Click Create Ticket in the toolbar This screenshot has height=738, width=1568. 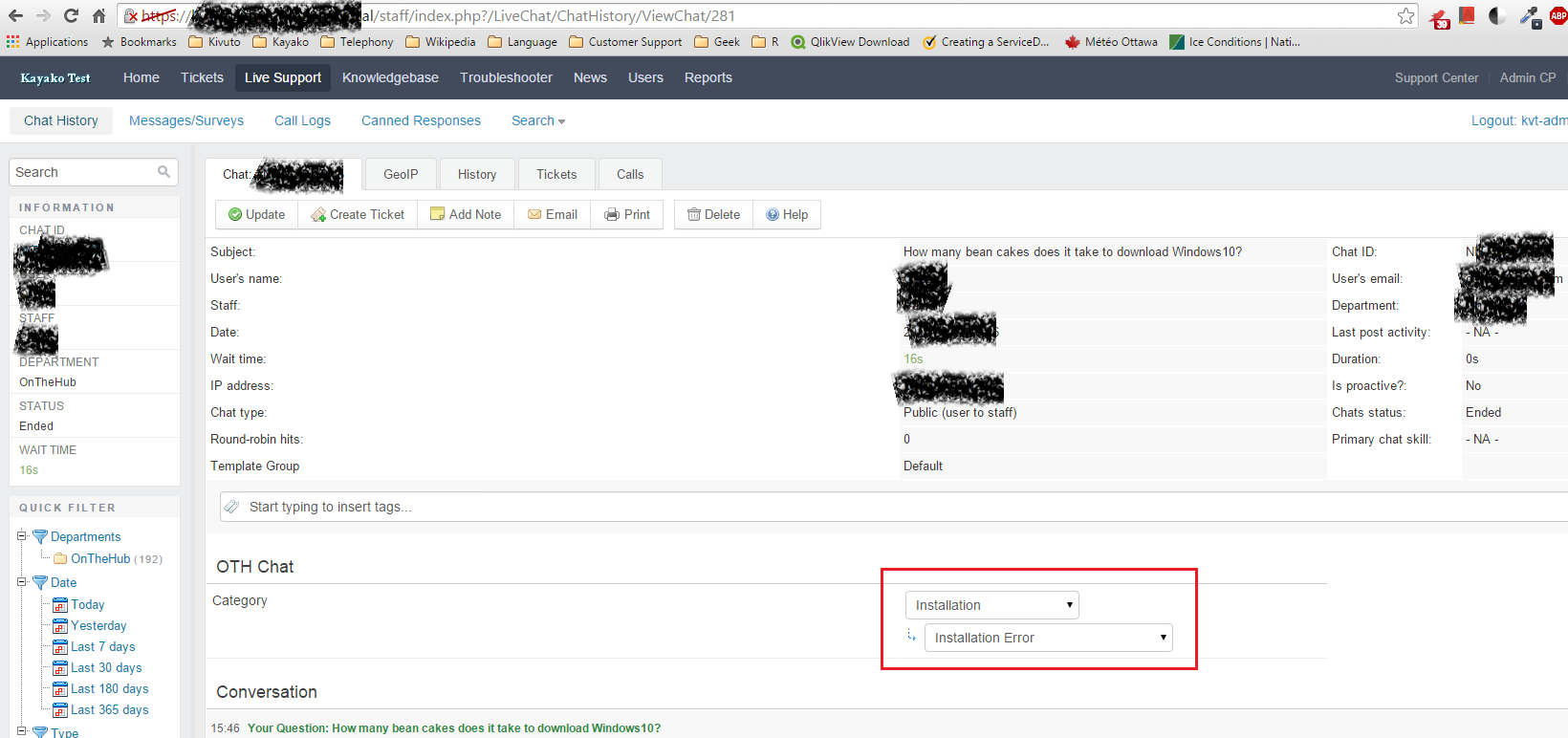(x=358, y=214)
